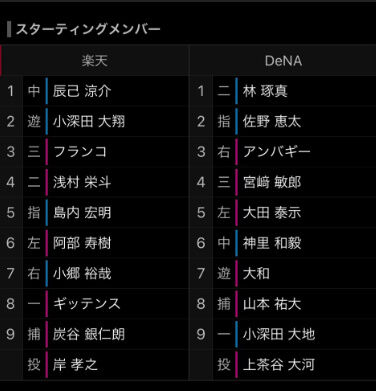
Task: Open starting pitcher 岸 孝之
Action: [x=75, y=364]
